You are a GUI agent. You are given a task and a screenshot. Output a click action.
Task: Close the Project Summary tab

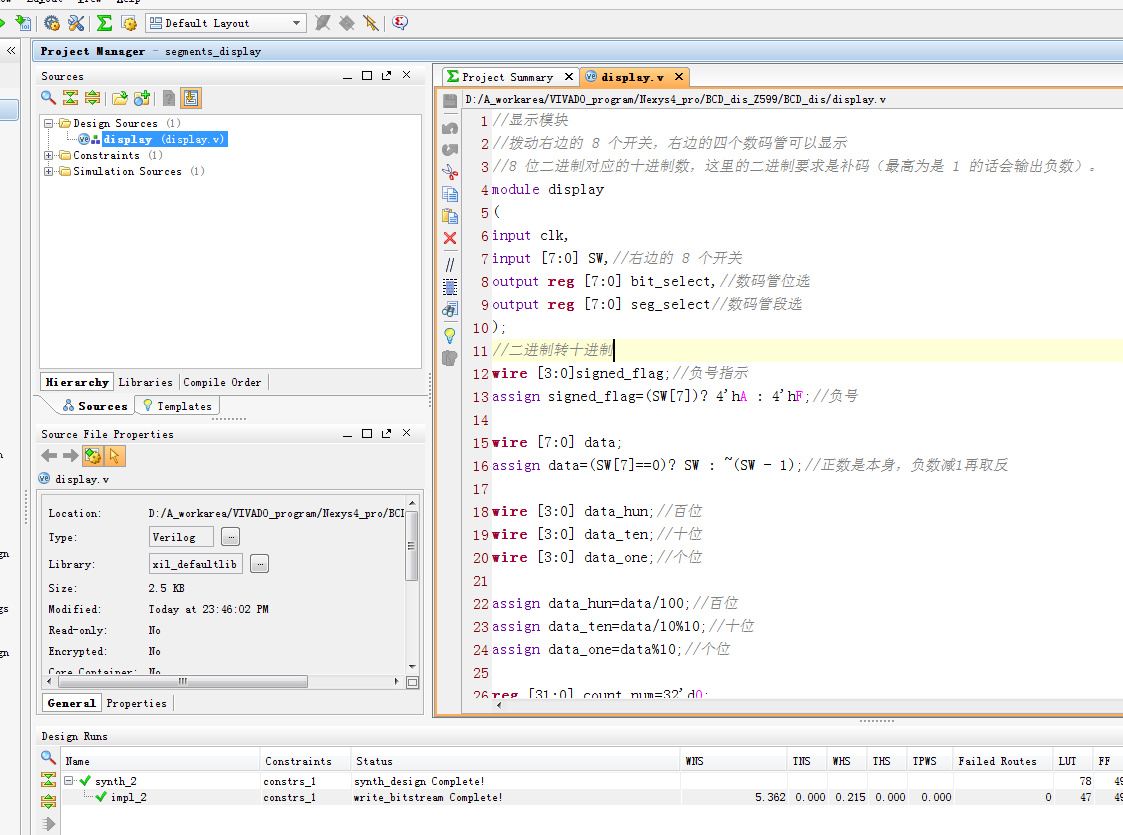pos(569,77)
